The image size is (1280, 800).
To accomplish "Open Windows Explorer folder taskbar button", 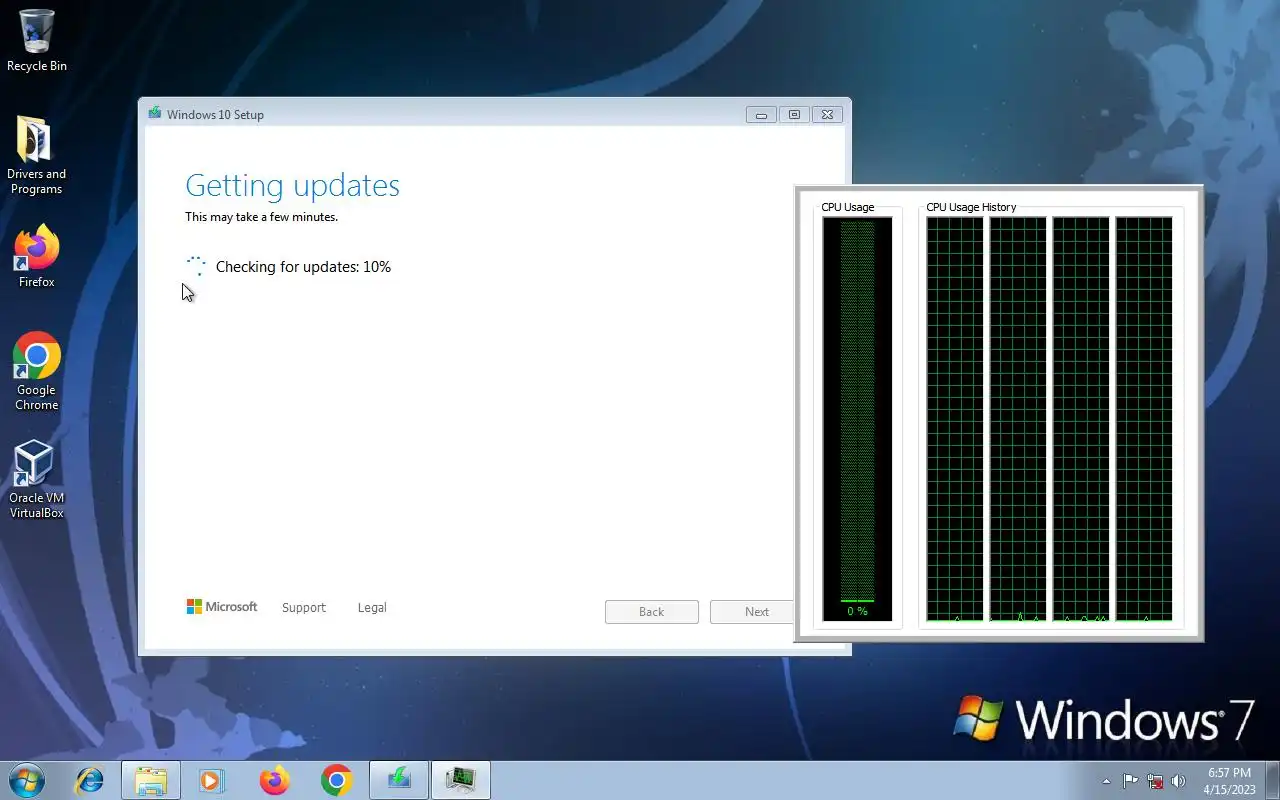I will point(151,780).
